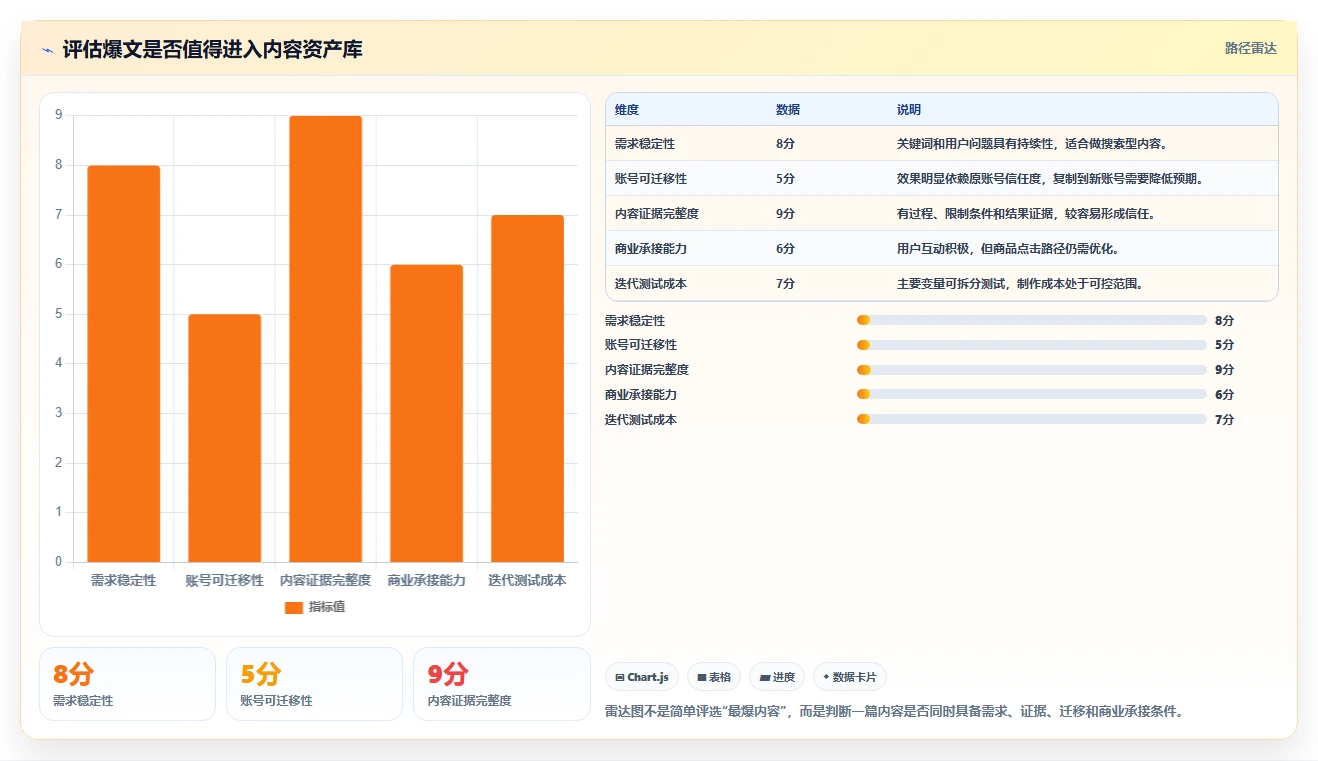
Task: Click the 商业承接能力 bar in chart
Action: pyautogui.click(x=426, y=413)
